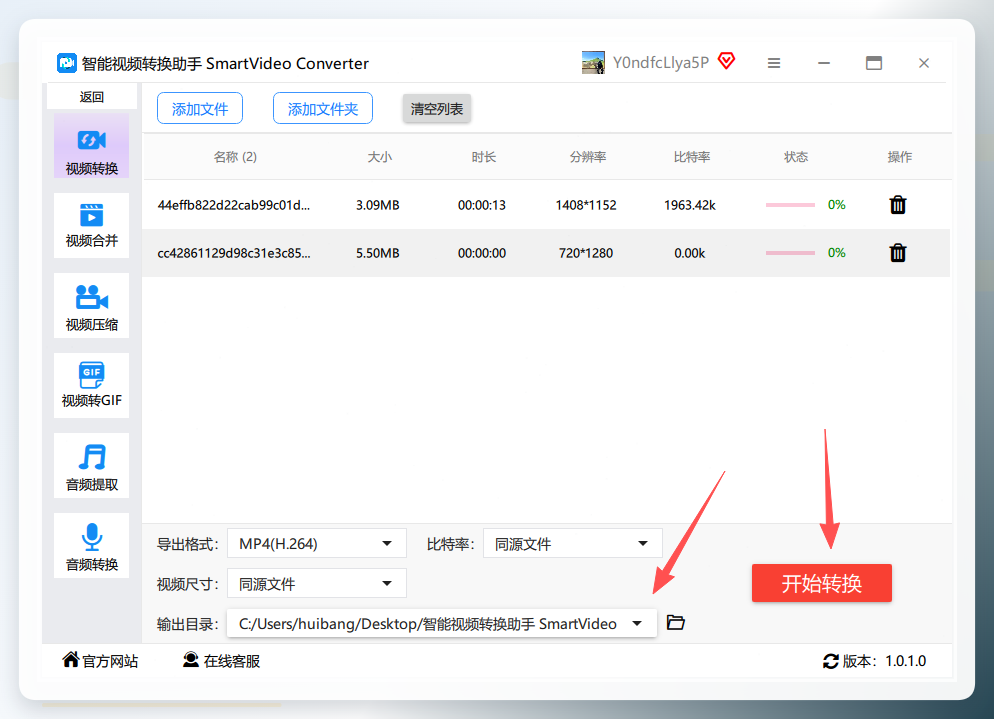Open the 音频转换 audio convert tool

click(x=91, y=545)
